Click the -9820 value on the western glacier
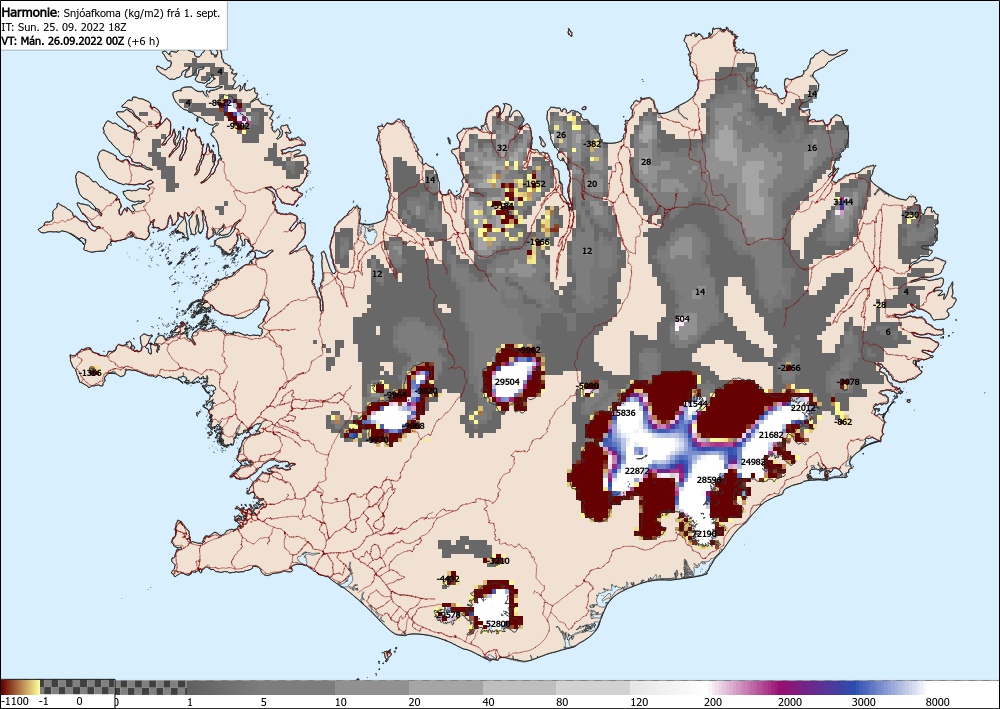 [426, 391]
